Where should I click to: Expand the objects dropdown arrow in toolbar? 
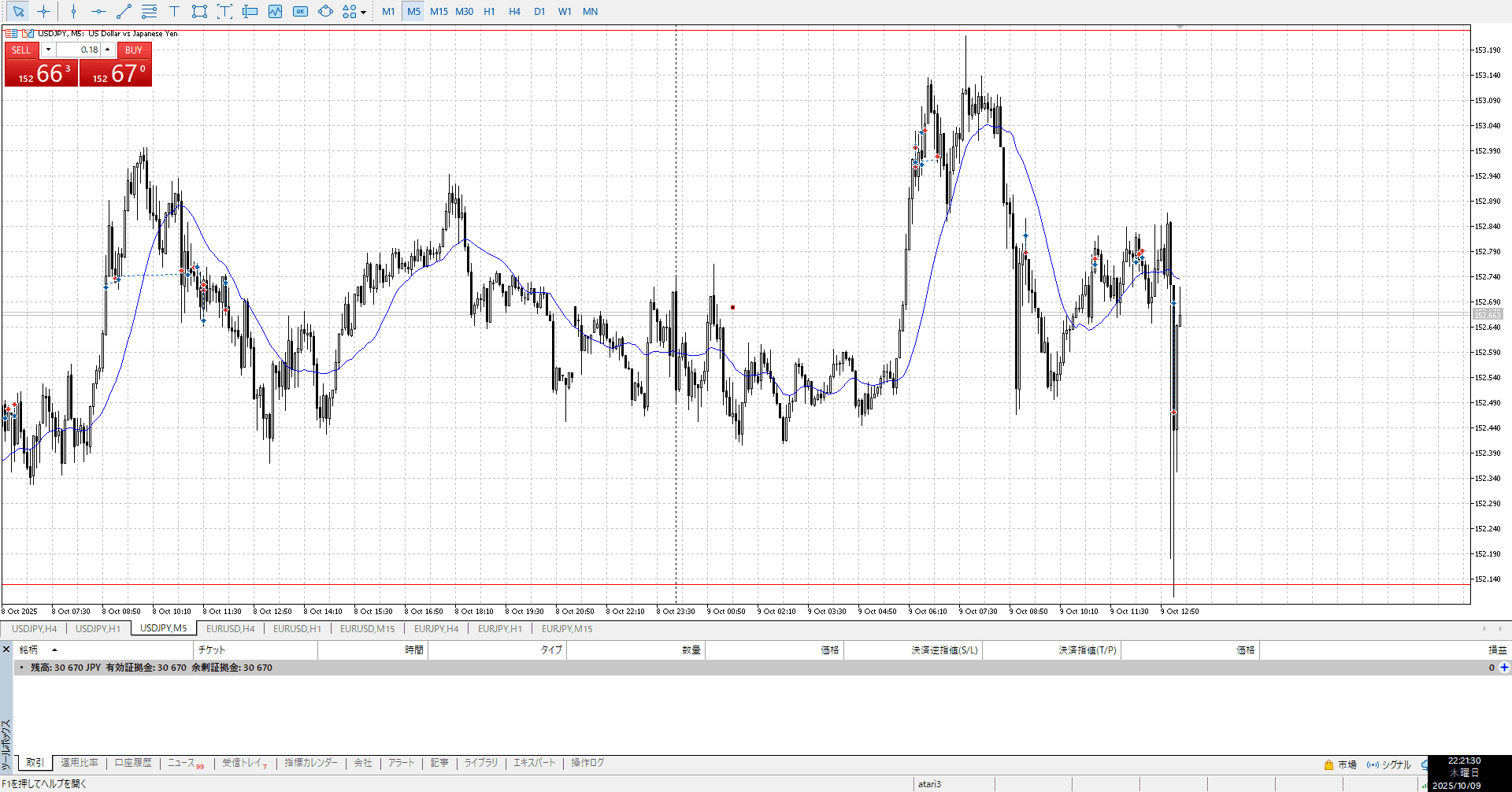[x=363, y=13]
